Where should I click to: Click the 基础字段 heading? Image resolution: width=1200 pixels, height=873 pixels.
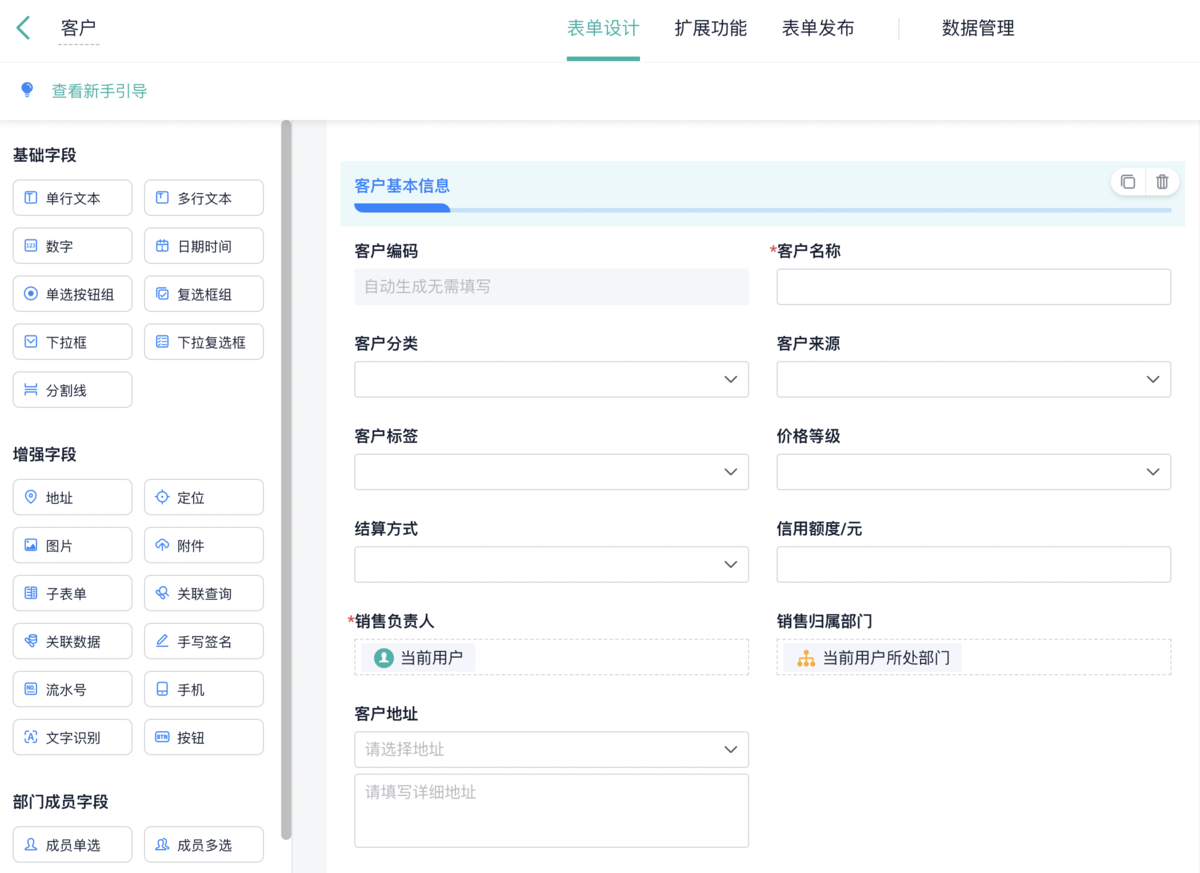45,155
